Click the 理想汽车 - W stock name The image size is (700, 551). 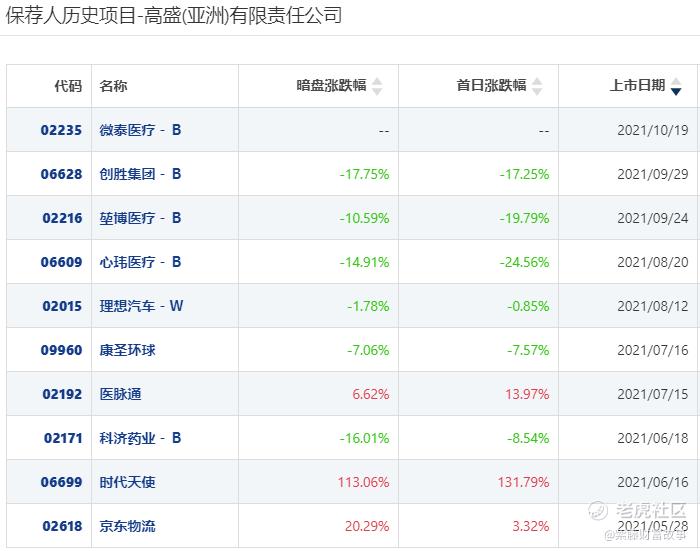point(141,306)
